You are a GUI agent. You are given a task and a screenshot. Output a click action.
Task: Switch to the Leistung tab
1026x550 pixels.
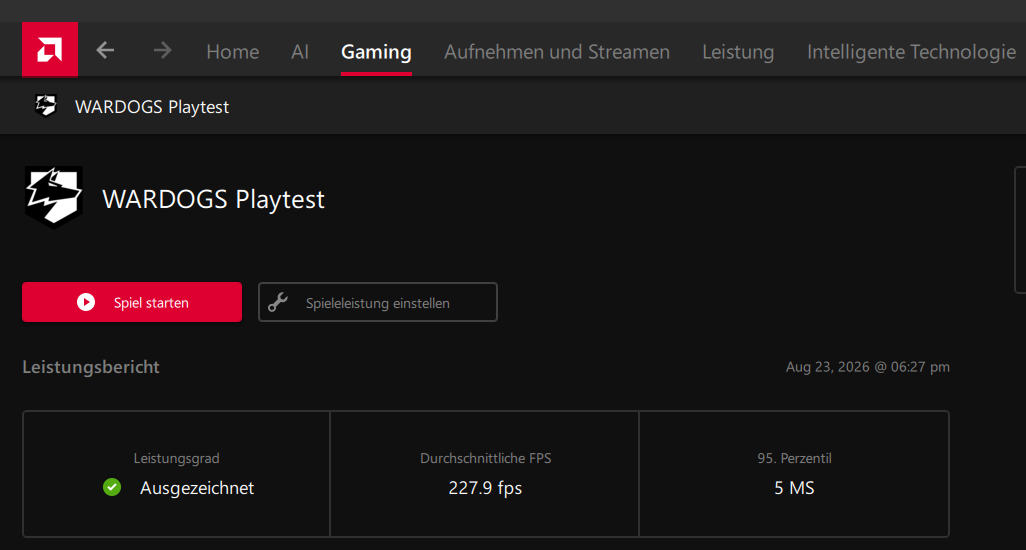(738, 52)
